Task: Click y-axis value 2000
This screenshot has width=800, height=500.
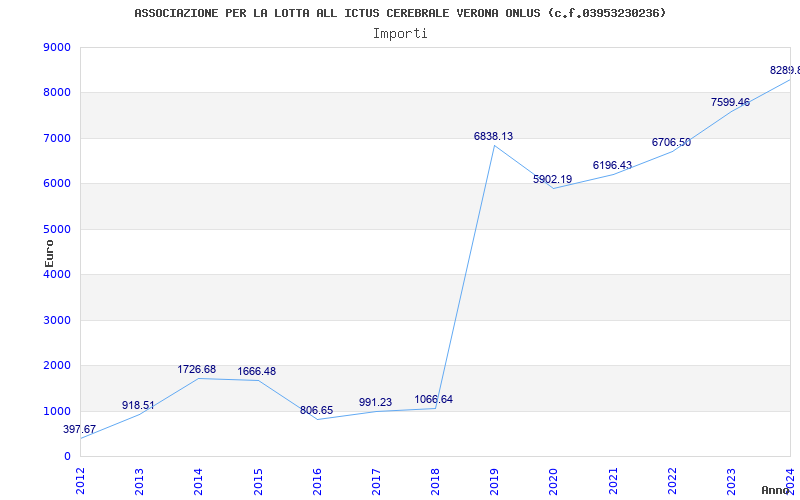Action: [x=57, y=366]
